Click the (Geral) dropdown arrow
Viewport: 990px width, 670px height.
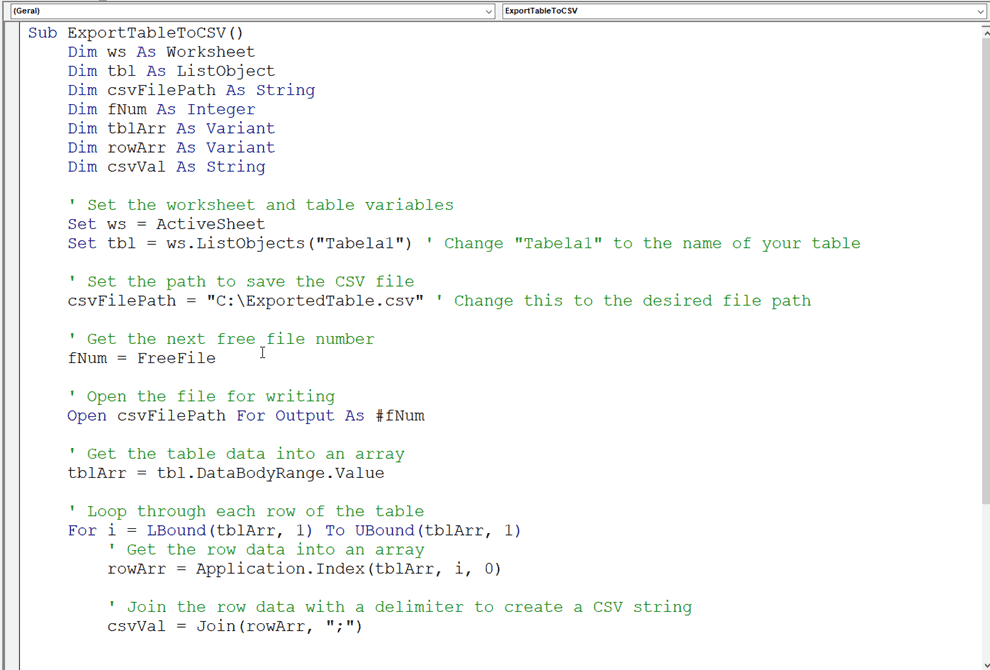(489, 11)
